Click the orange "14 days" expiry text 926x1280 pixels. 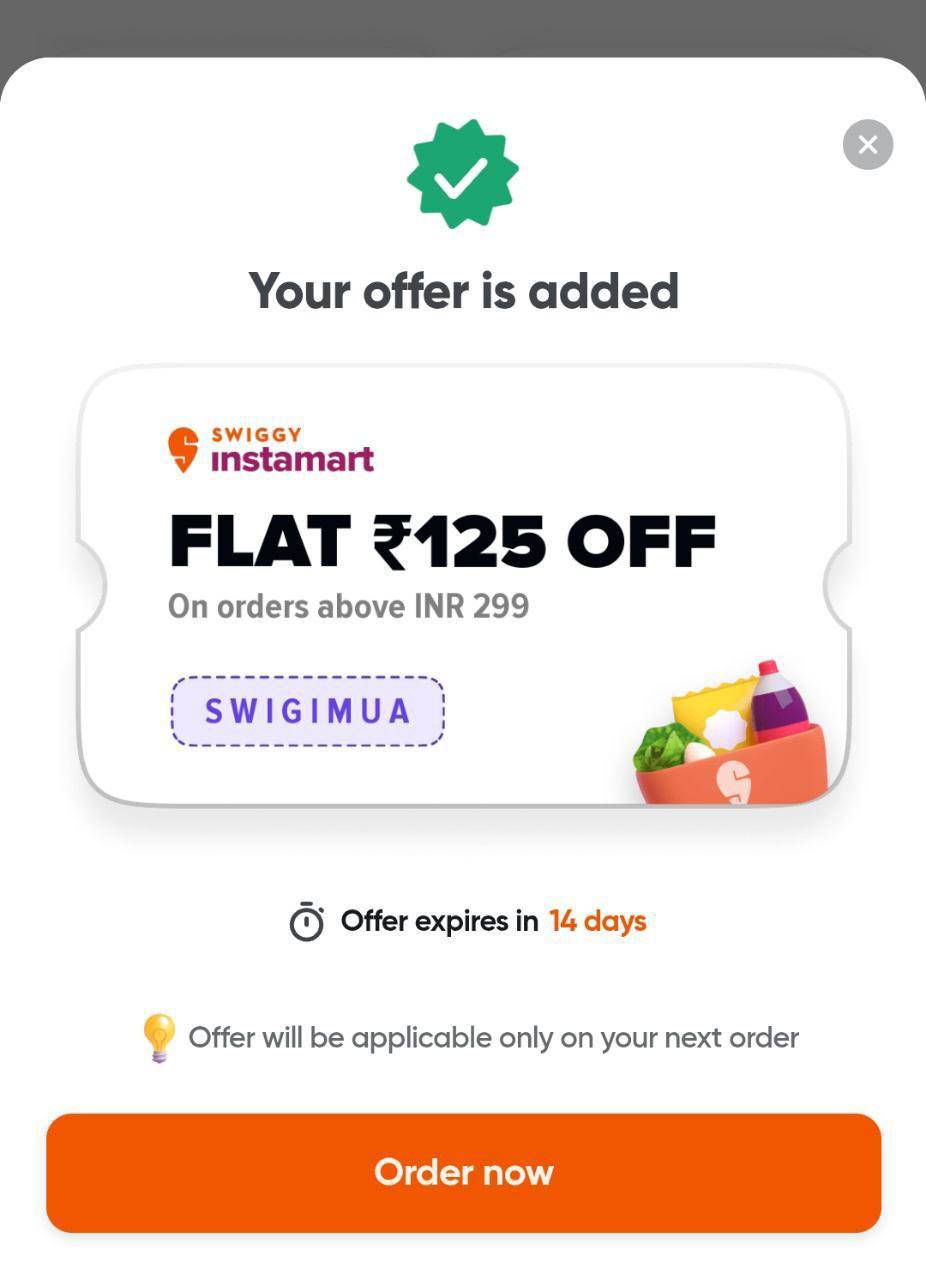tap(597, 921)
